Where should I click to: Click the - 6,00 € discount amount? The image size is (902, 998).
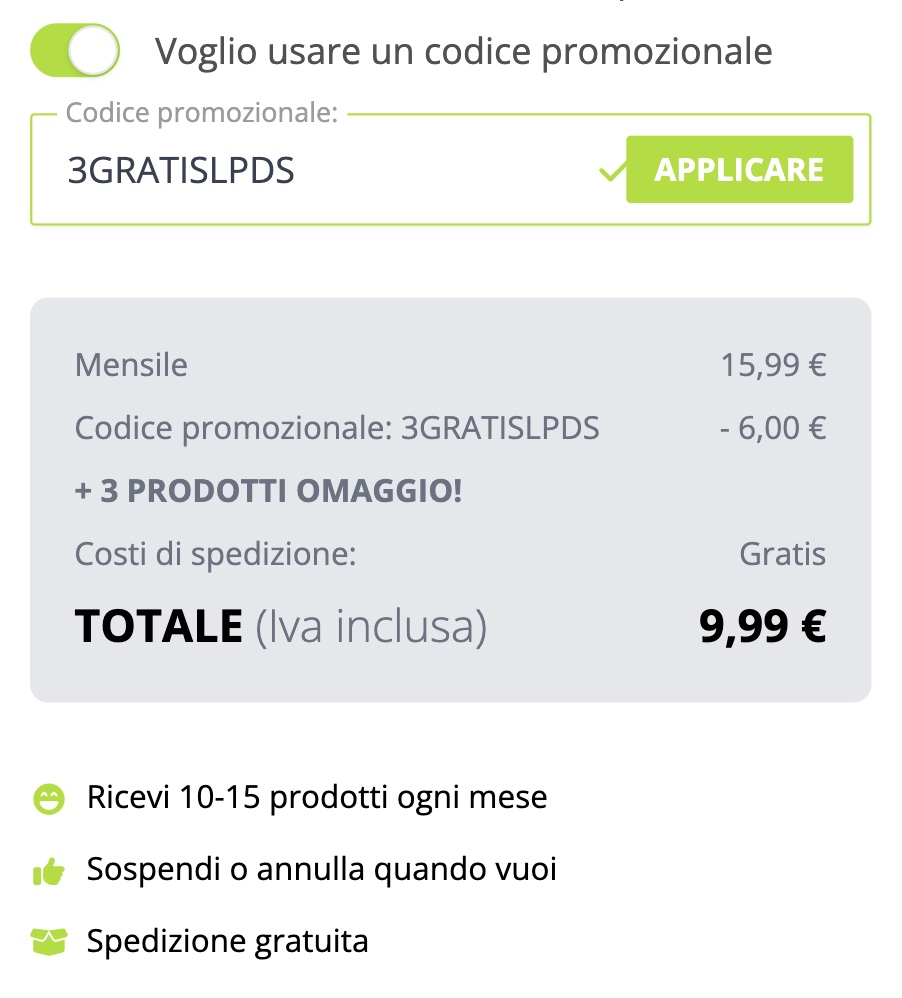pos(773,428)
